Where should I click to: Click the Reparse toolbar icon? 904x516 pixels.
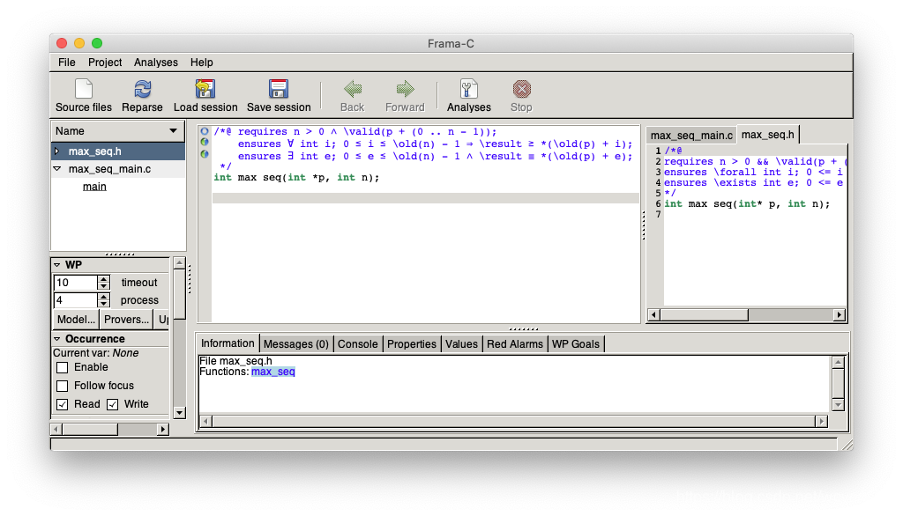pyautogui.click(x=142, y=89)
